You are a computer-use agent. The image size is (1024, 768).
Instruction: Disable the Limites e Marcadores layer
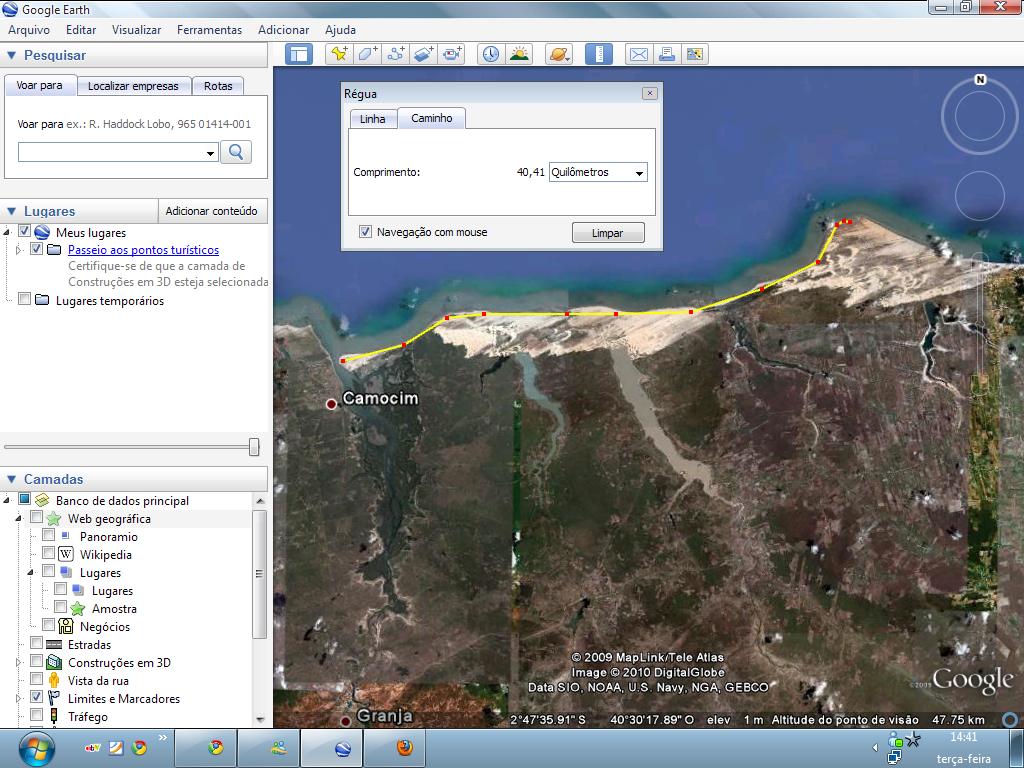click(x=37, y=698)
